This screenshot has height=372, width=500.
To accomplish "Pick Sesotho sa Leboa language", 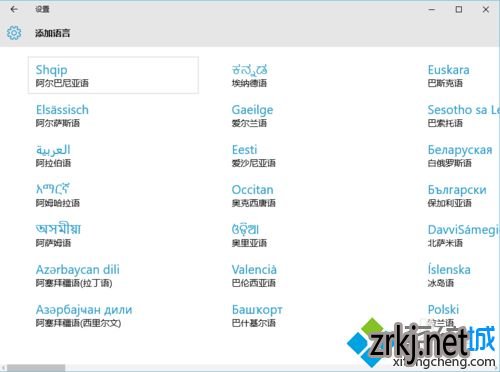I will [460, 115].
